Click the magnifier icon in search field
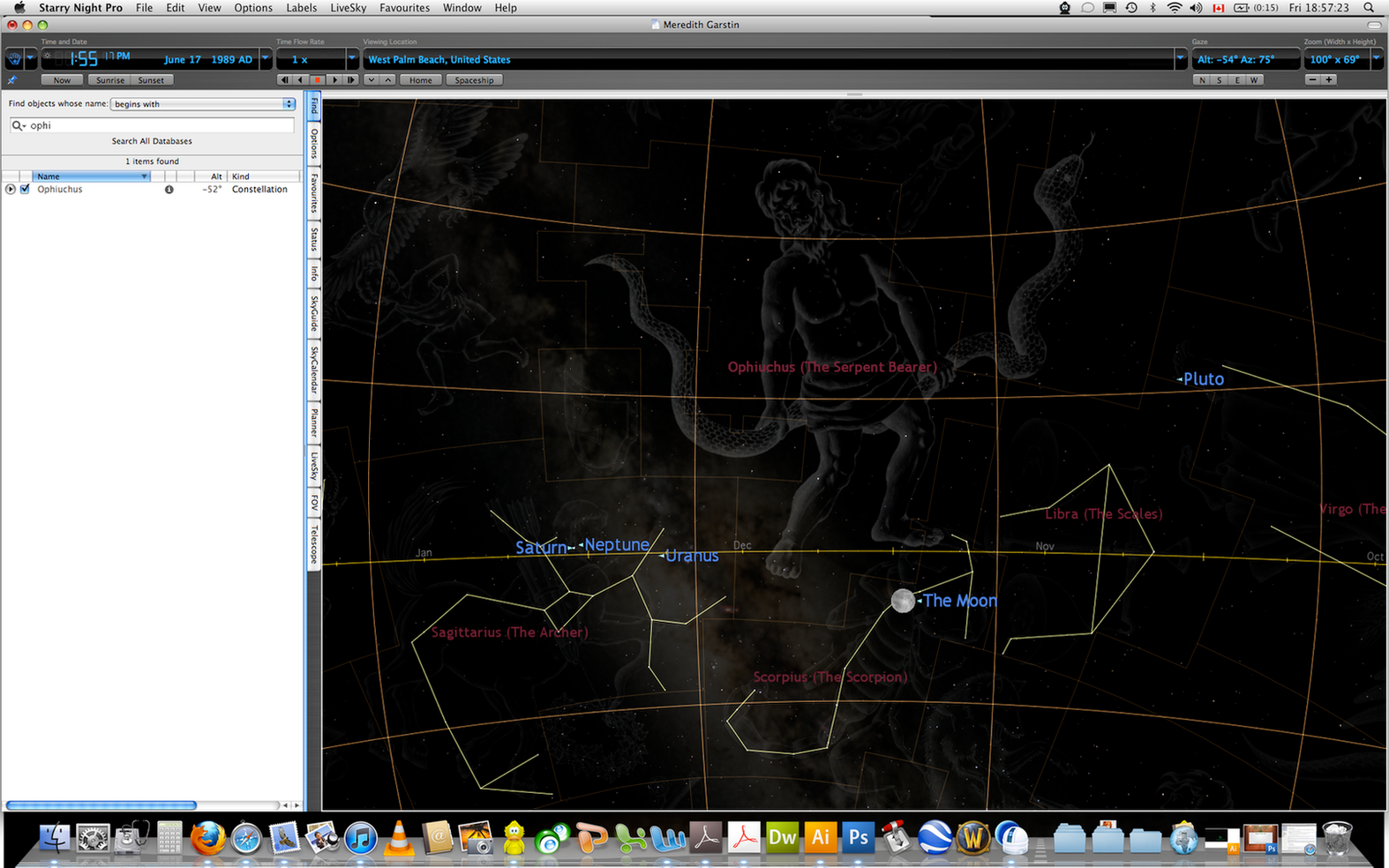 click(18, 126)
